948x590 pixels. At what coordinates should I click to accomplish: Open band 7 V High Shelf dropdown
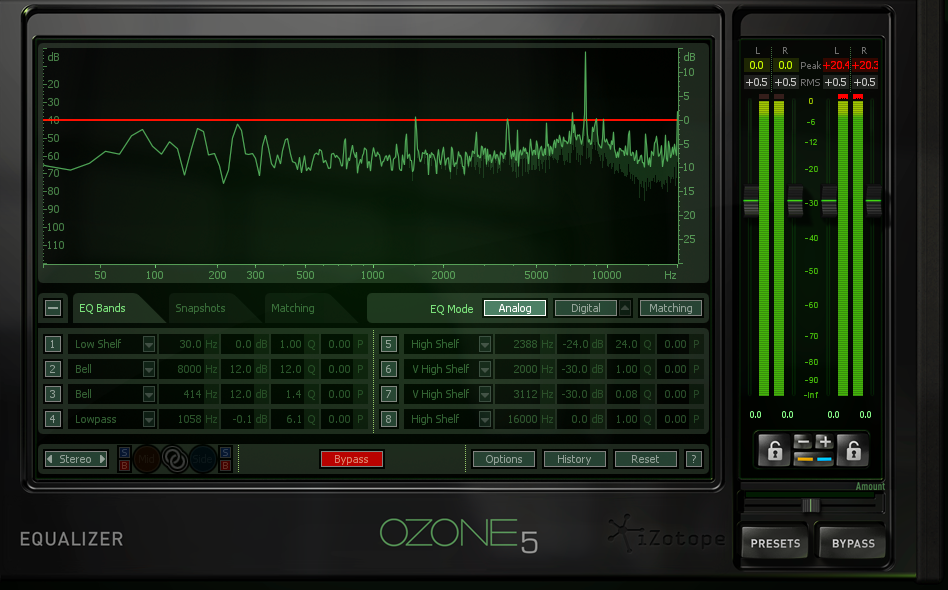click(485, 395)
